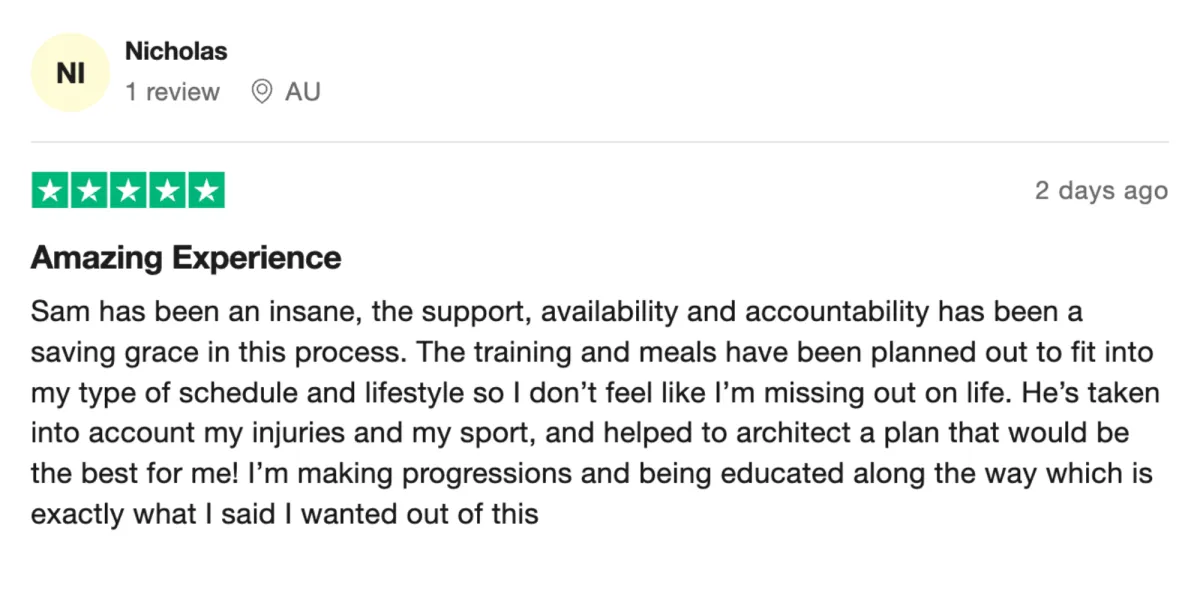1200x600 pixels.
Task: Click the line starting "Sam has been"
Action: (557, 312)
